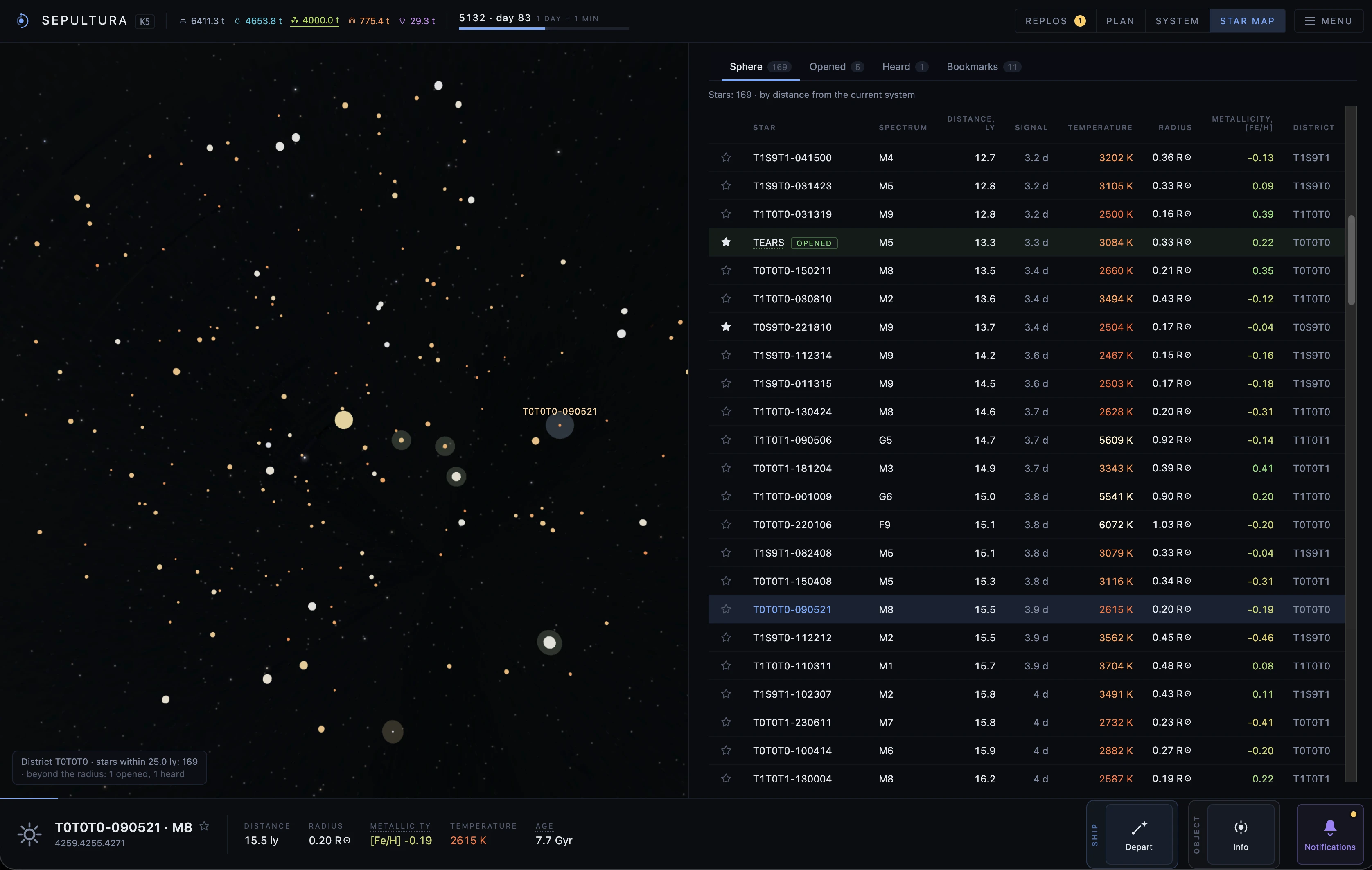This screenshot has width=1372, height=870.
Task: Switch to the Opened tab
Action: tap(836, 67)
